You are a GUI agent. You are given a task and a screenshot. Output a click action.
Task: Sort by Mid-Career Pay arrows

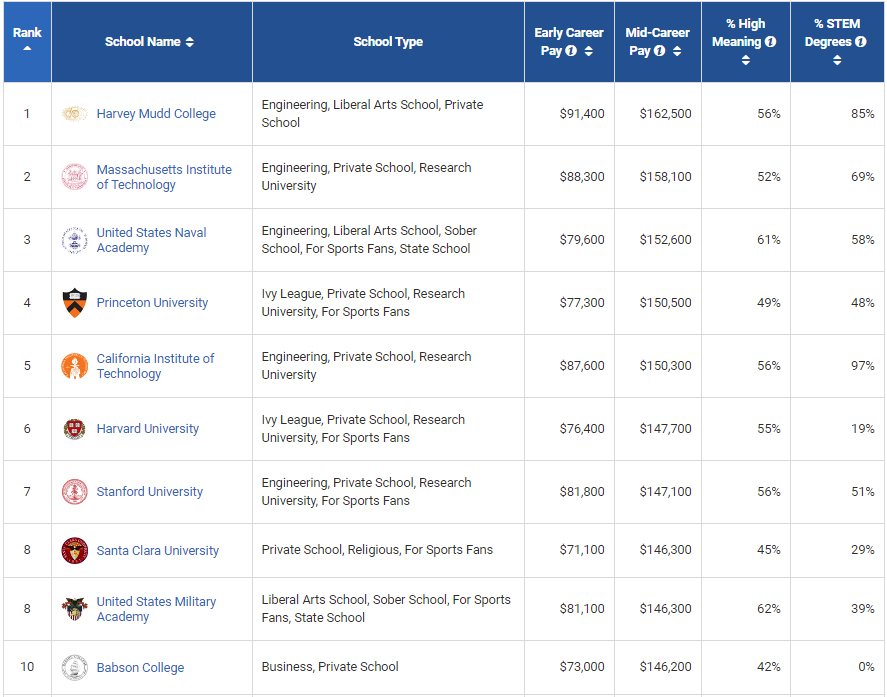677,51
